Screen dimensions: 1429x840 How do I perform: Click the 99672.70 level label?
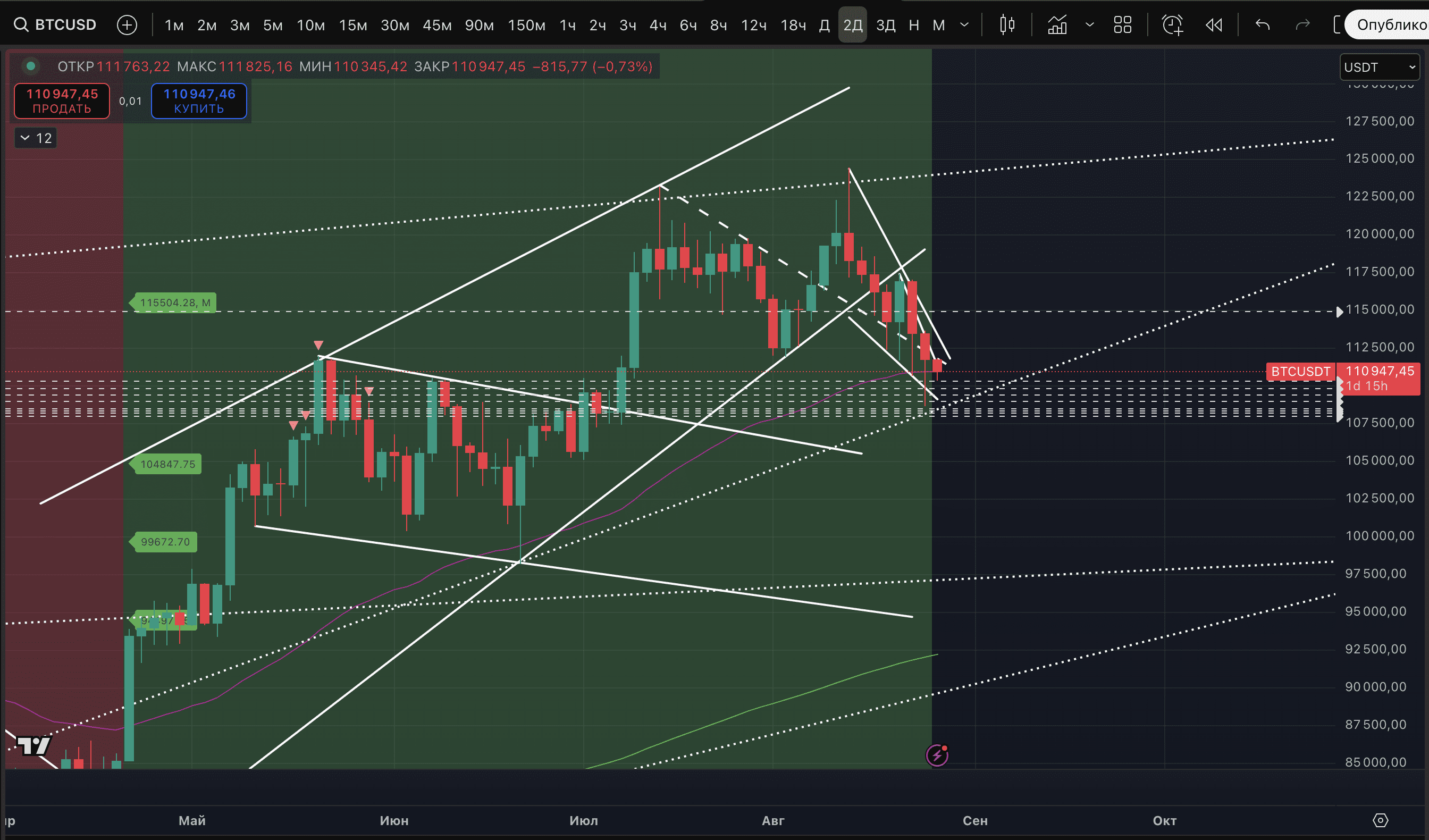click(x=163, y=542)
